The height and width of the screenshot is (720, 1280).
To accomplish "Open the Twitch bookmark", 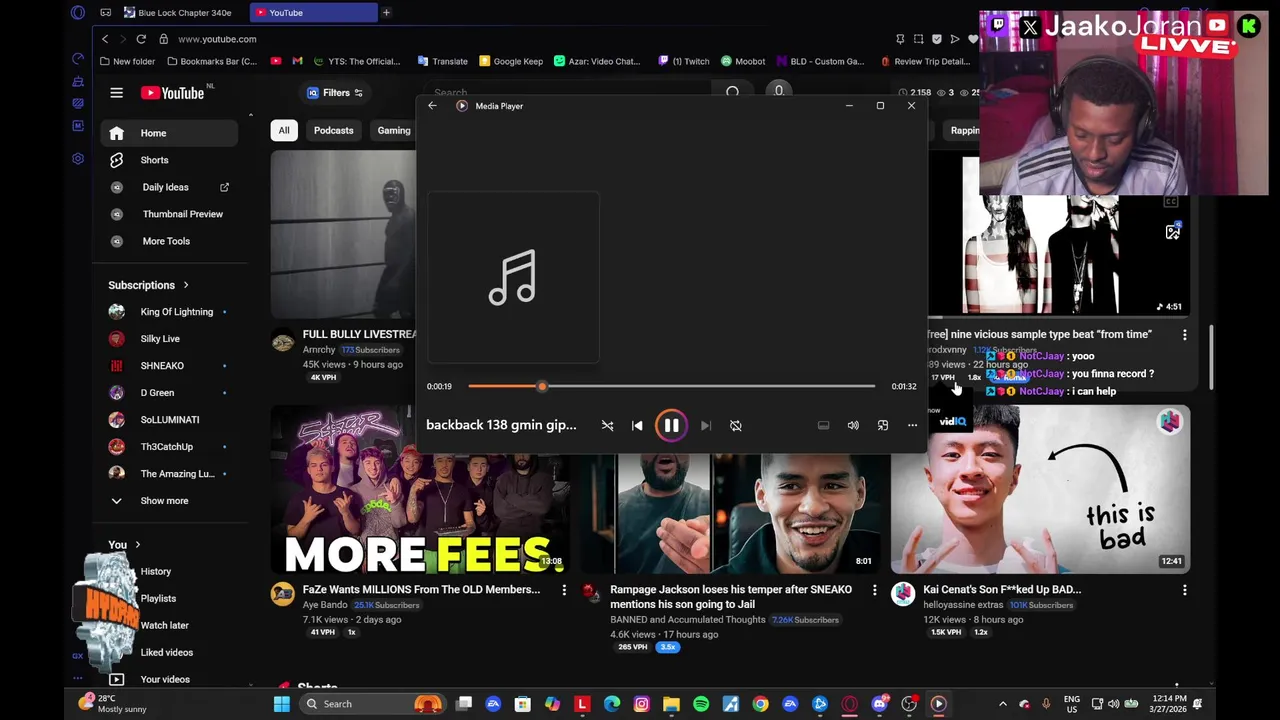I will tap(684, 61).
